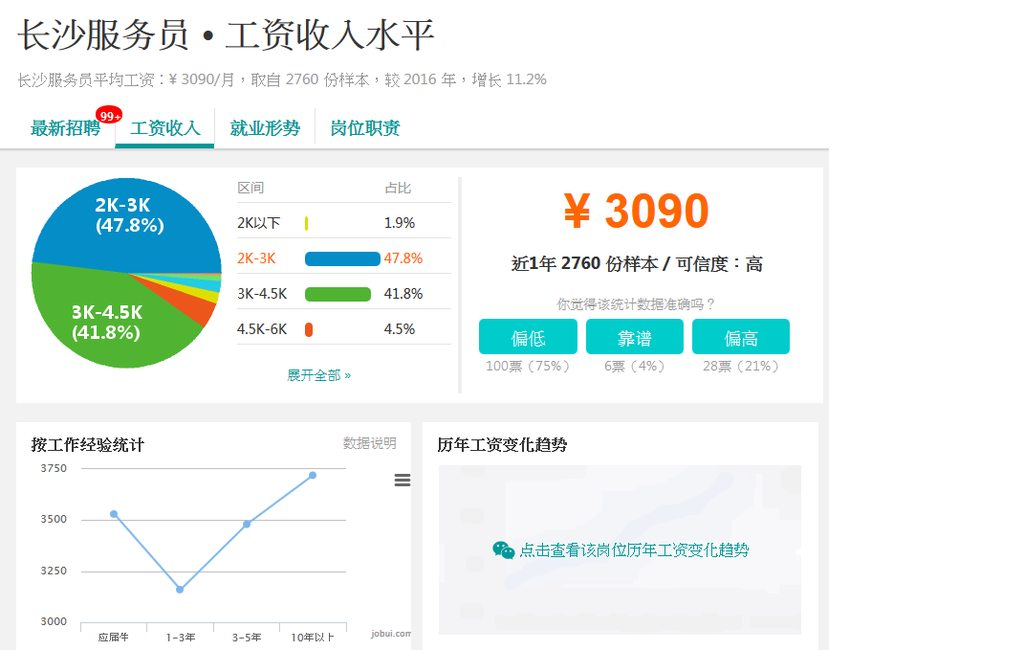Open the chart hamburger menu icon

point(402,480)
